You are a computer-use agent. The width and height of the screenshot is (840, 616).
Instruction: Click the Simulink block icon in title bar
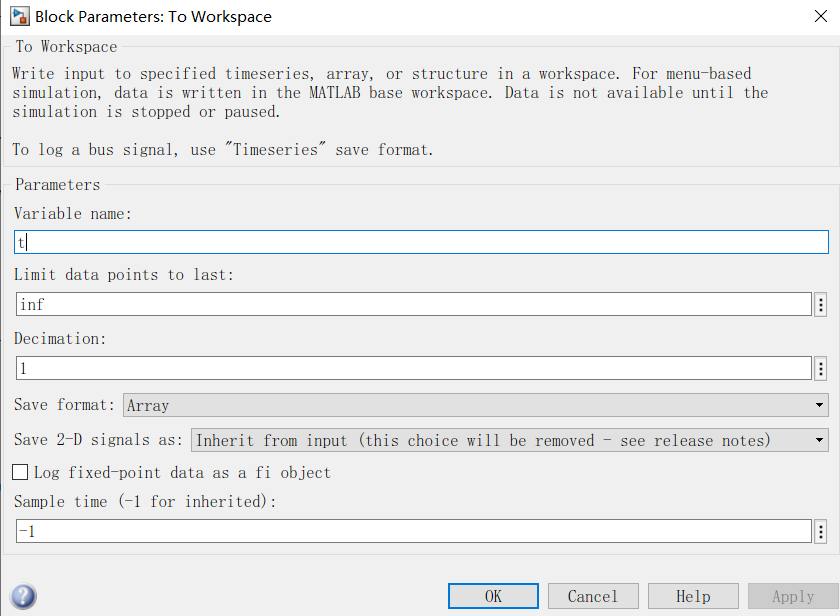point(19,16)
